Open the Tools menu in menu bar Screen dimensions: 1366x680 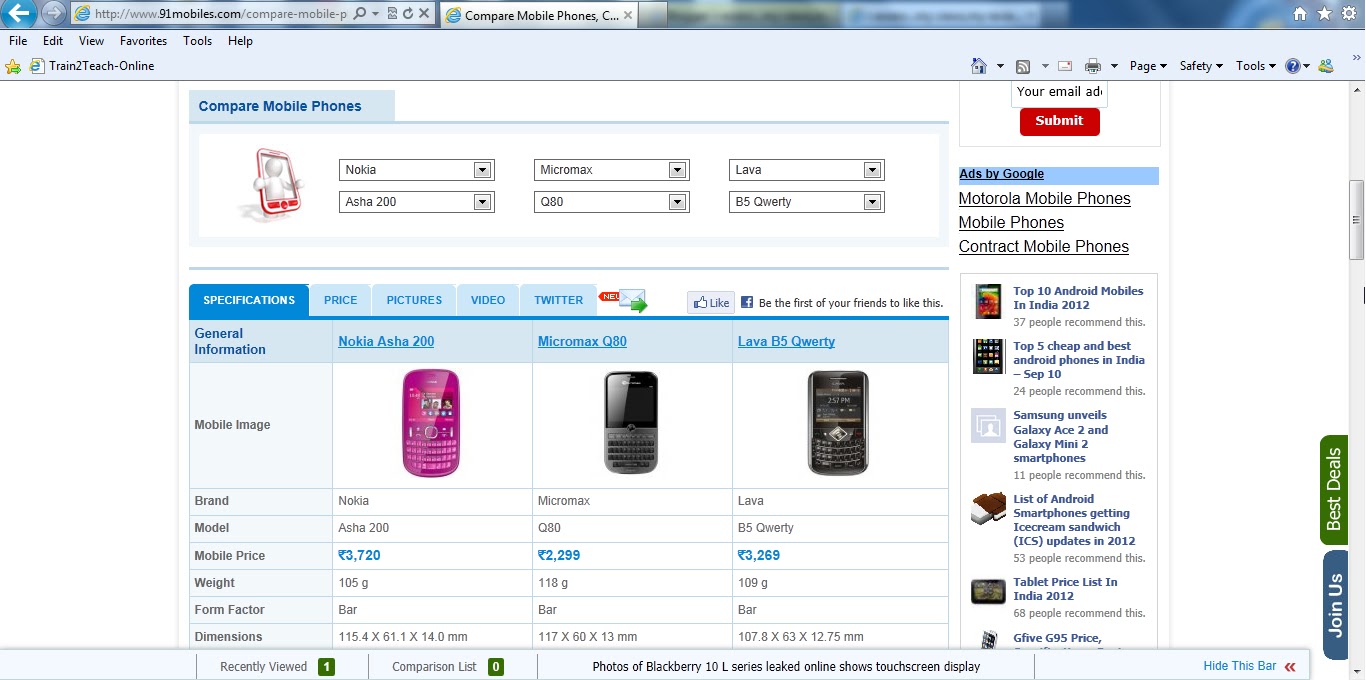point(197,41)
